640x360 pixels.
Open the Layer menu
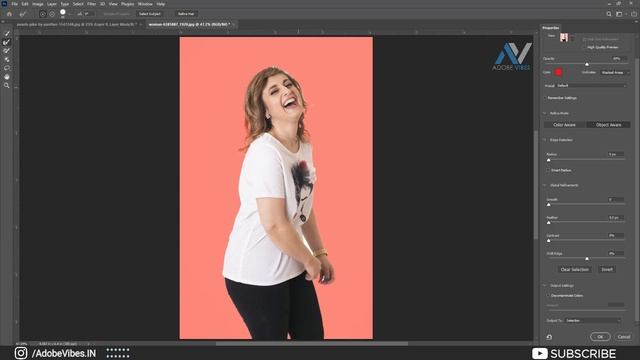click(52, 4)
